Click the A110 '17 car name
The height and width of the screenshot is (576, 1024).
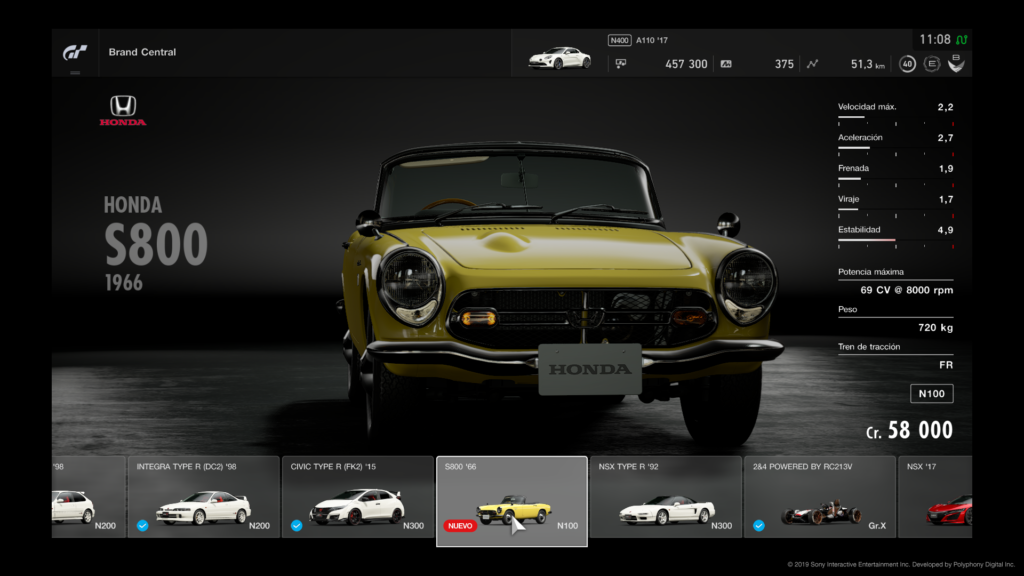652,40
